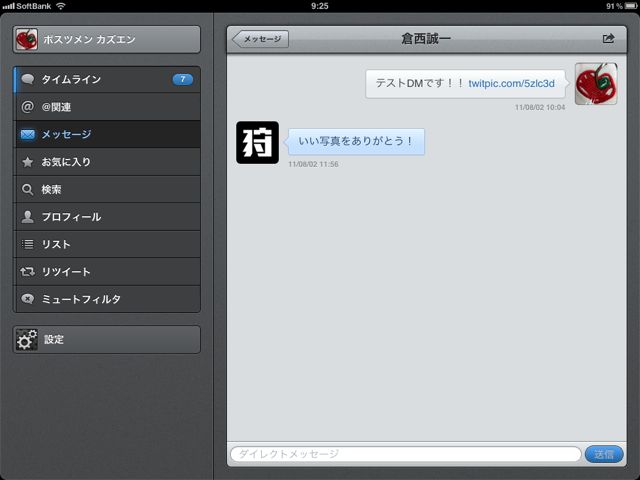Click the star favorites icon
This screenshot has width=640, height=480.
(x=27, y=162)
